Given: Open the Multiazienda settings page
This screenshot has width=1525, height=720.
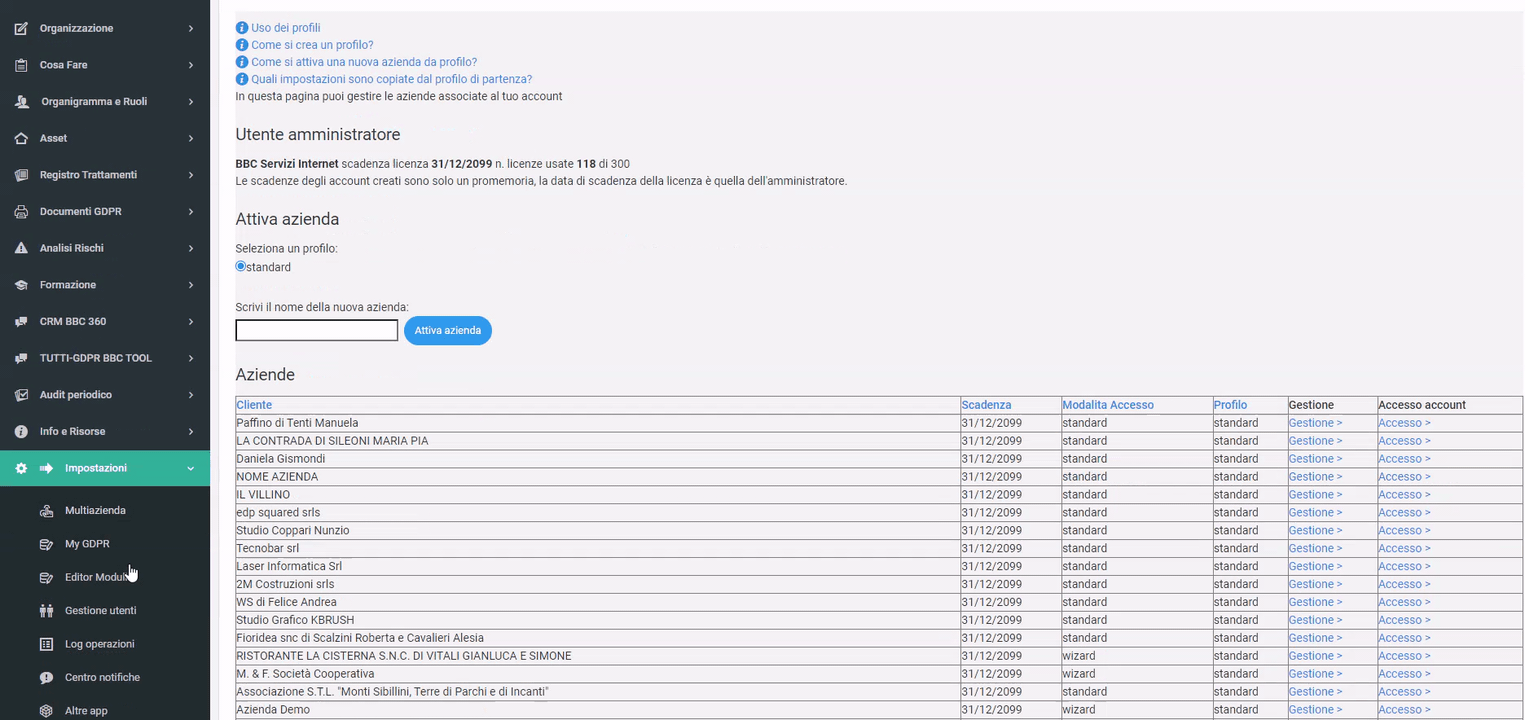Looking at the screenshot, I should (95, 511).
